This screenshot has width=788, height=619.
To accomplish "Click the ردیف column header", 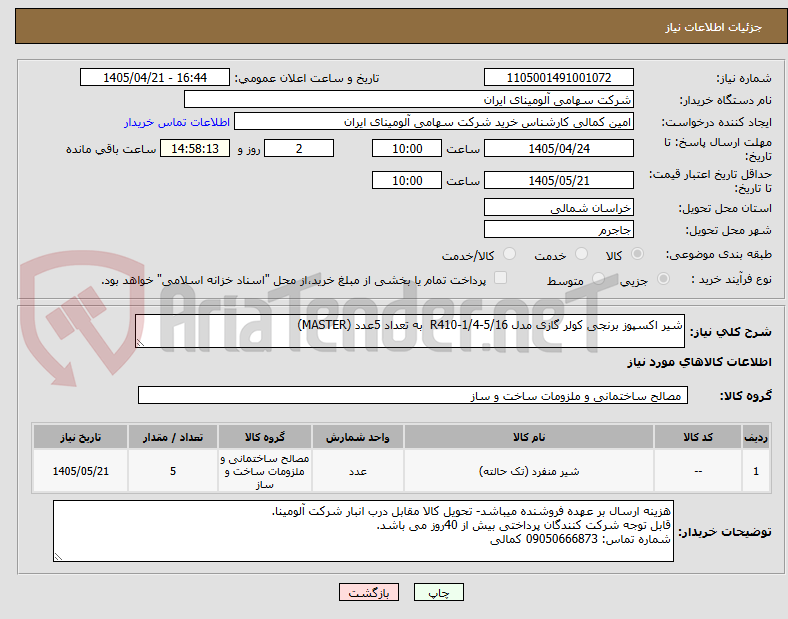I will pos(756,437).
